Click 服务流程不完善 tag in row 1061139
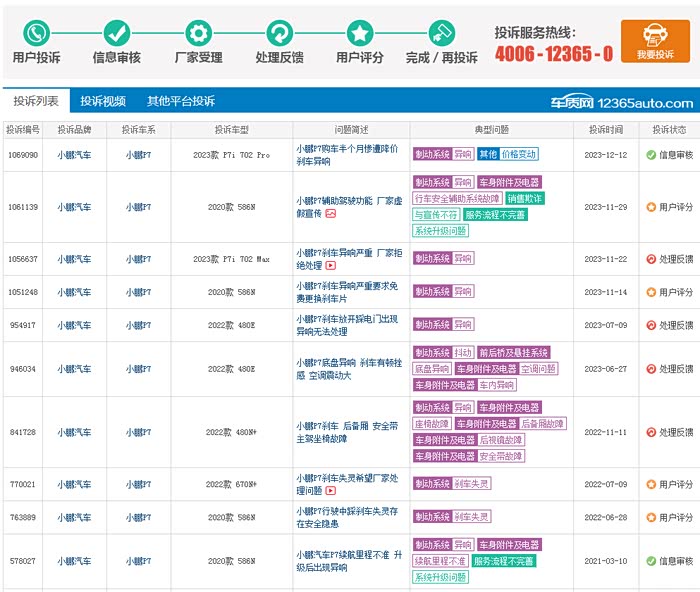Screen dimensions: 700x592 coord(495,215)
